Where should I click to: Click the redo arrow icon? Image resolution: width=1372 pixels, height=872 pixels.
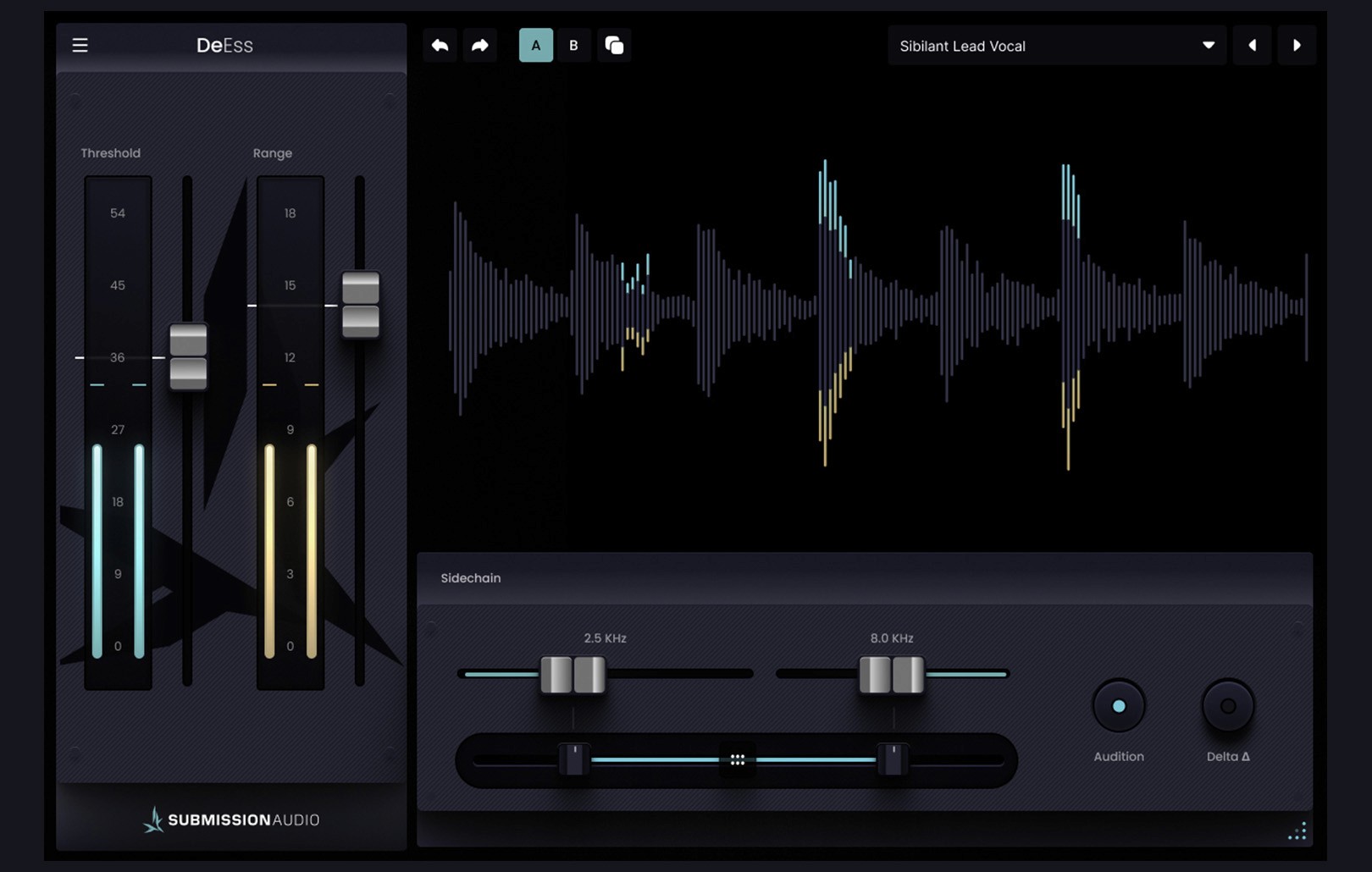coord(480,45)
